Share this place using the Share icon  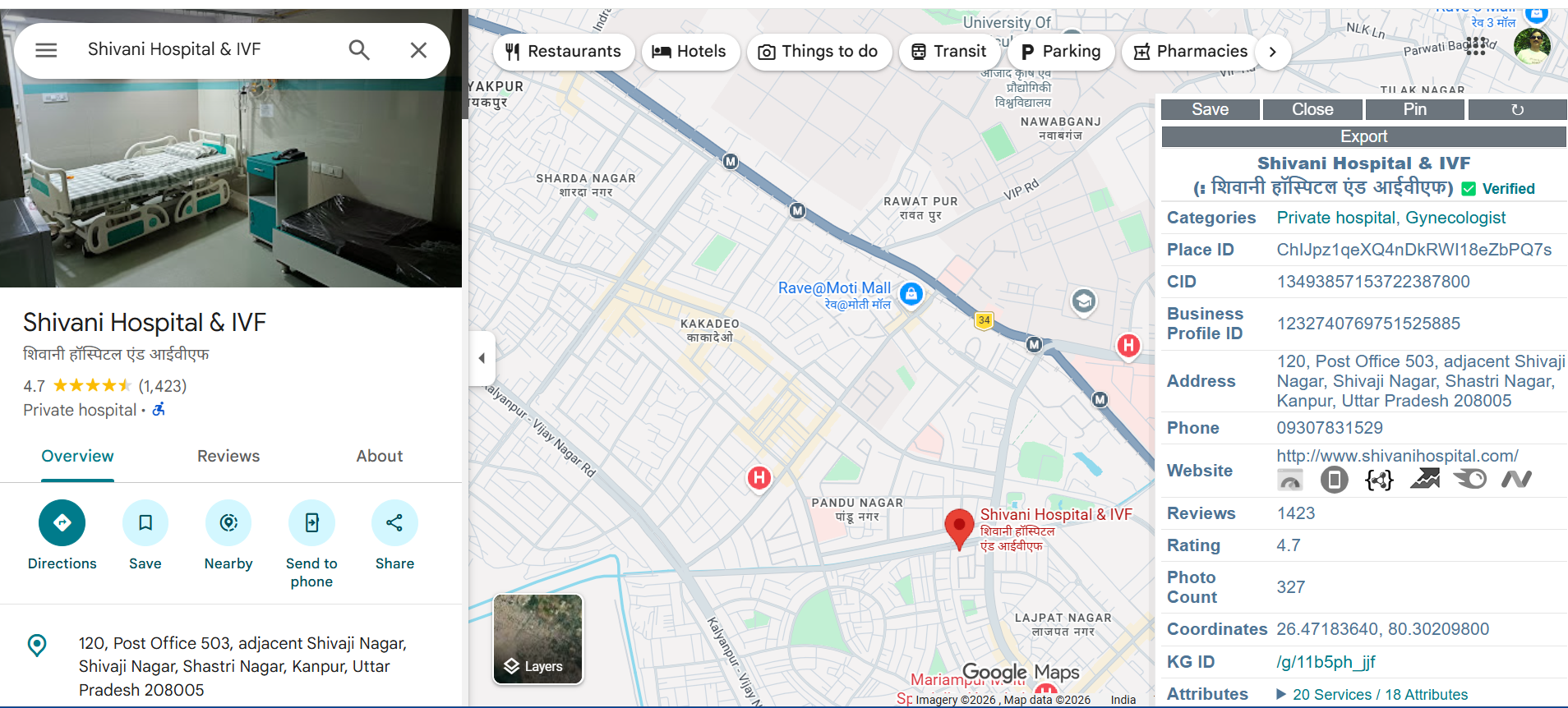click(394, 522)
